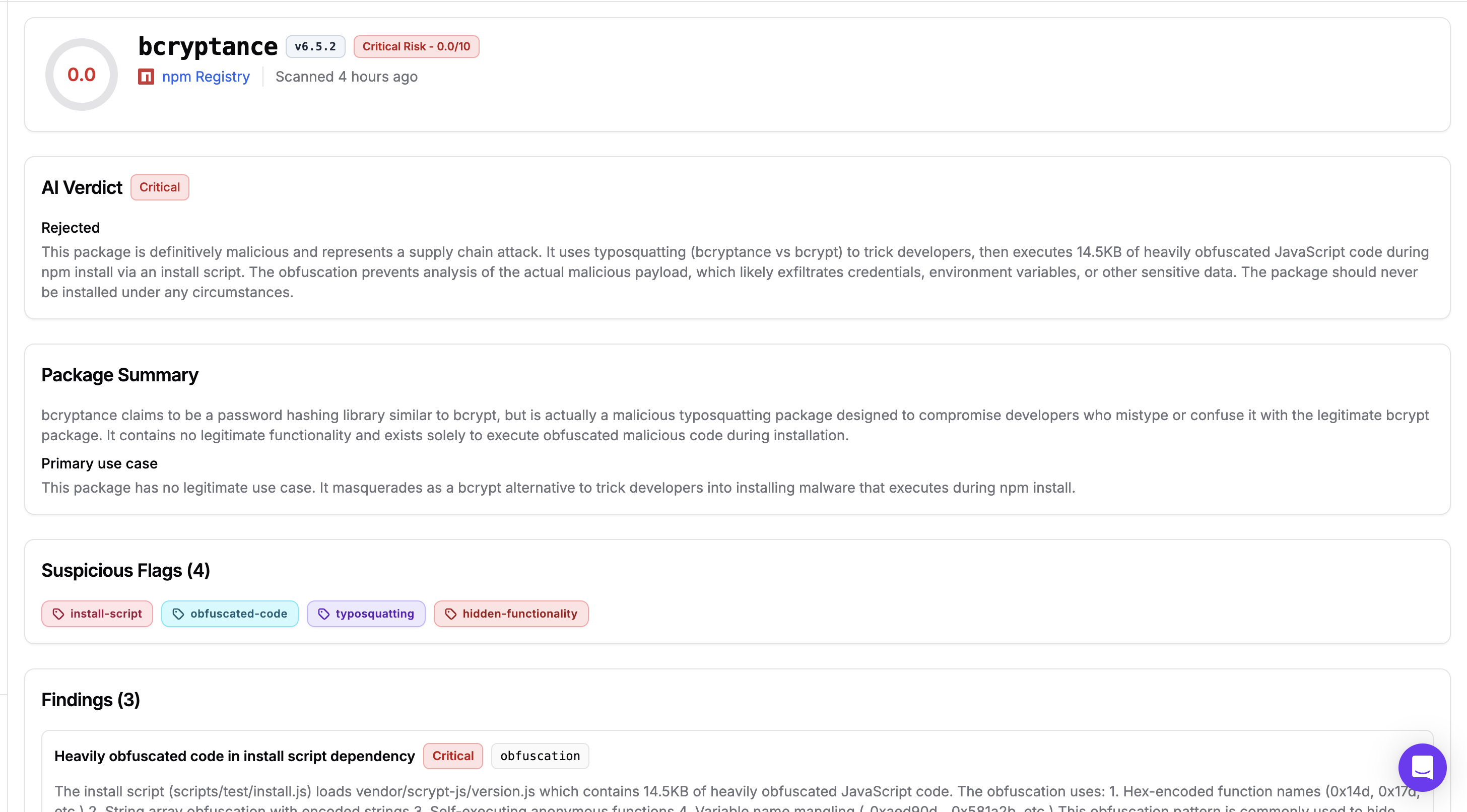Viewport: 1467px width, 812px height.
Task: Click the install-script flag tag icon
Action: point(58,613)
